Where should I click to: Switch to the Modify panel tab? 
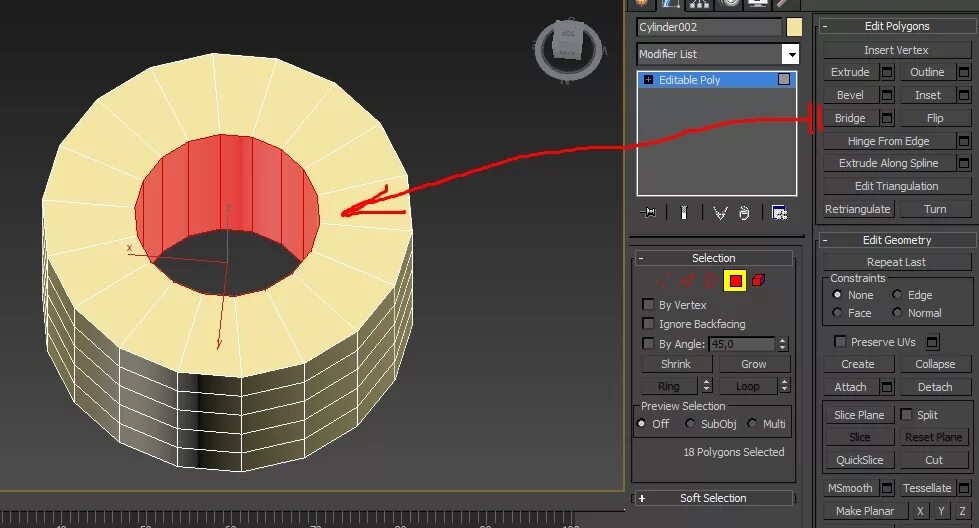(x=670, y=4)
